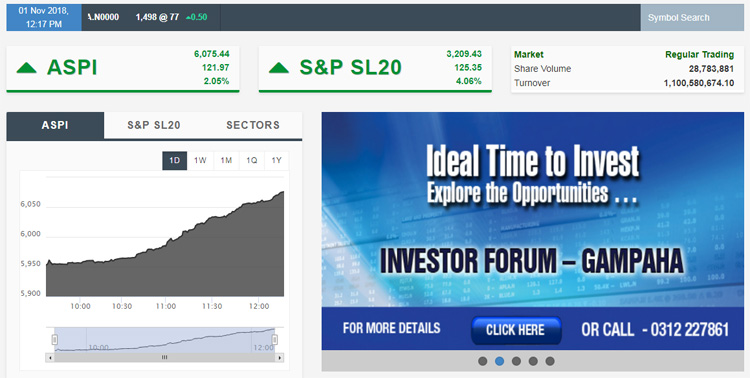Click the green ASPI up-arrow icon
The height and width of the screenshot is (378, 750).
pyautogui.click(x=27, y=68)
